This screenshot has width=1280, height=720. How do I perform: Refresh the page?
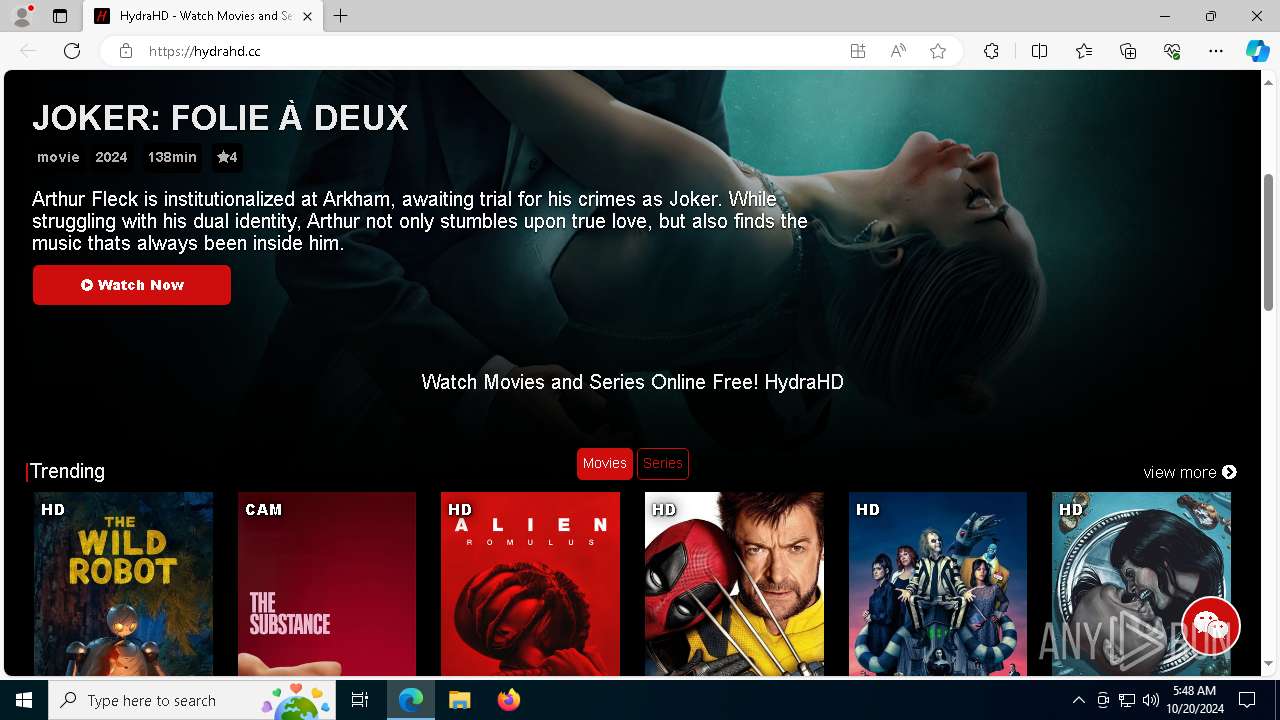pos(72,51)
